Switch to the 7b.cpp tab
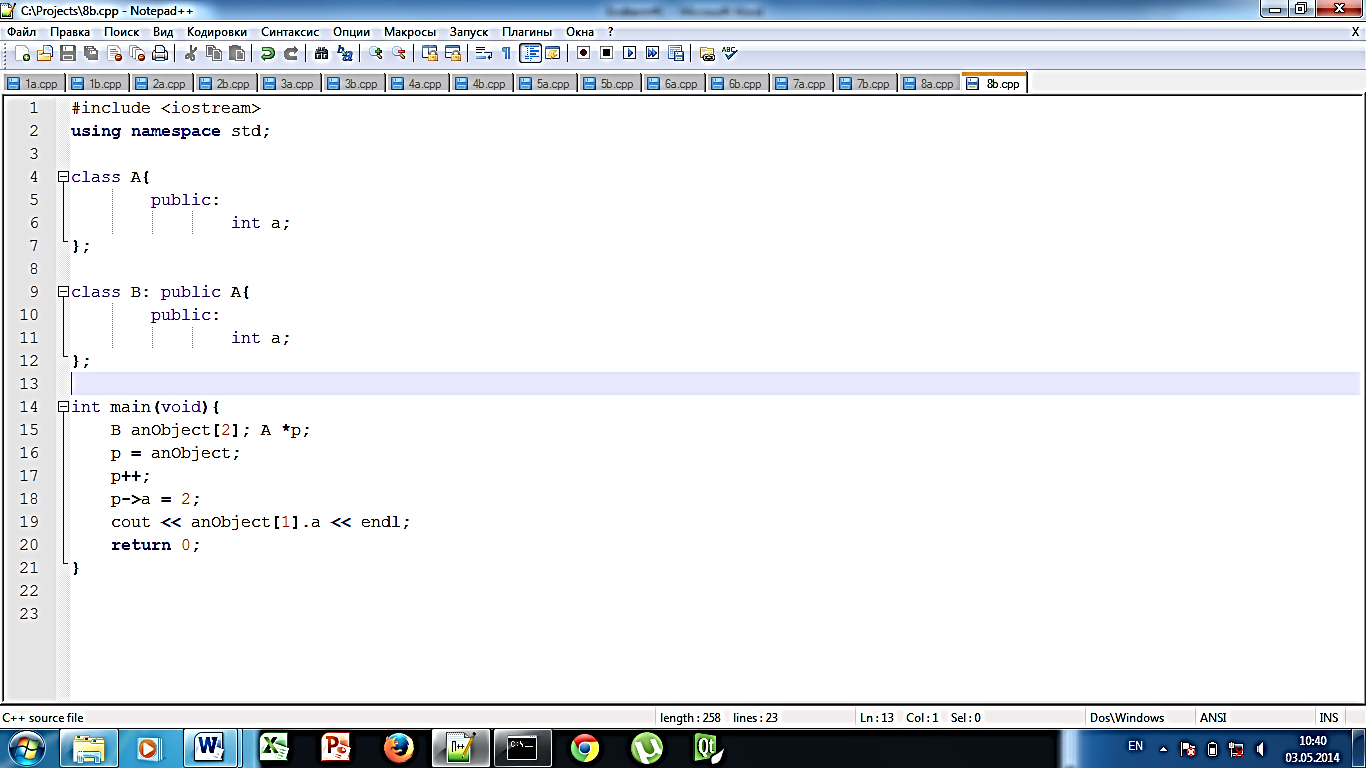The width and height of the screenshot is (1366, 768). pyautogui.click(x=866, y=84)
